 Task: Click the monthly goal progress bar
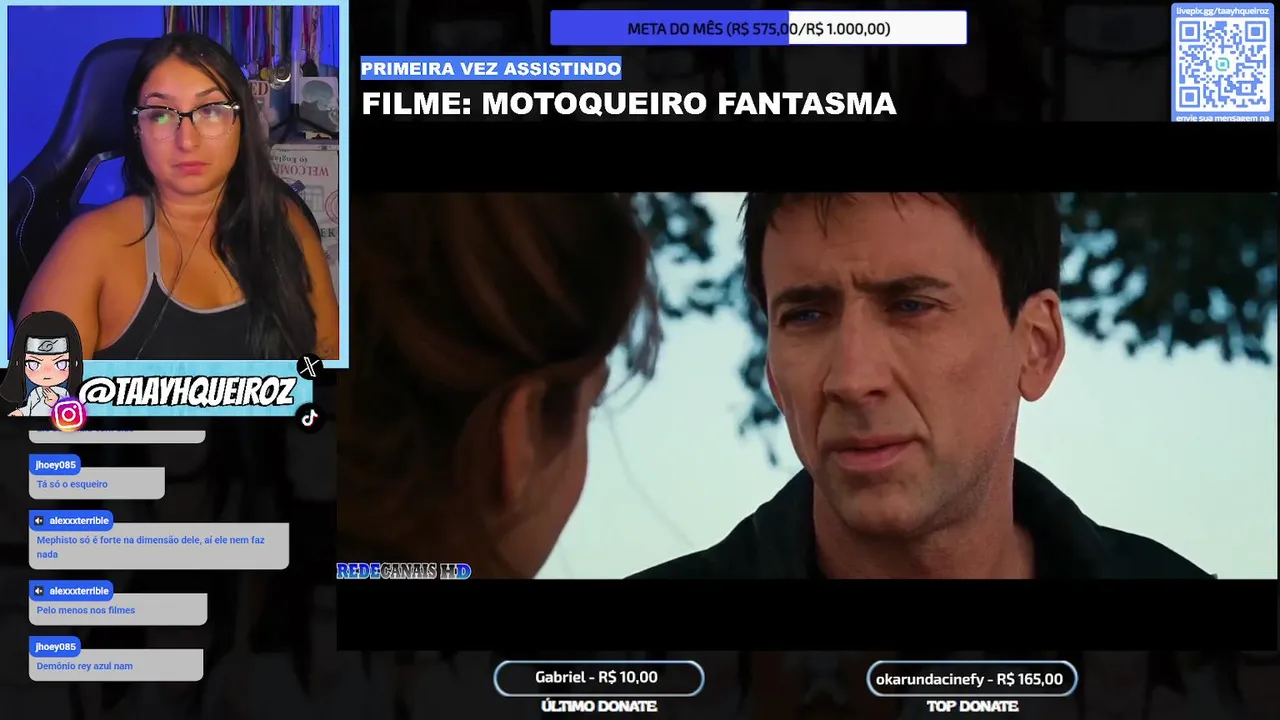click(x=758, y=29)
